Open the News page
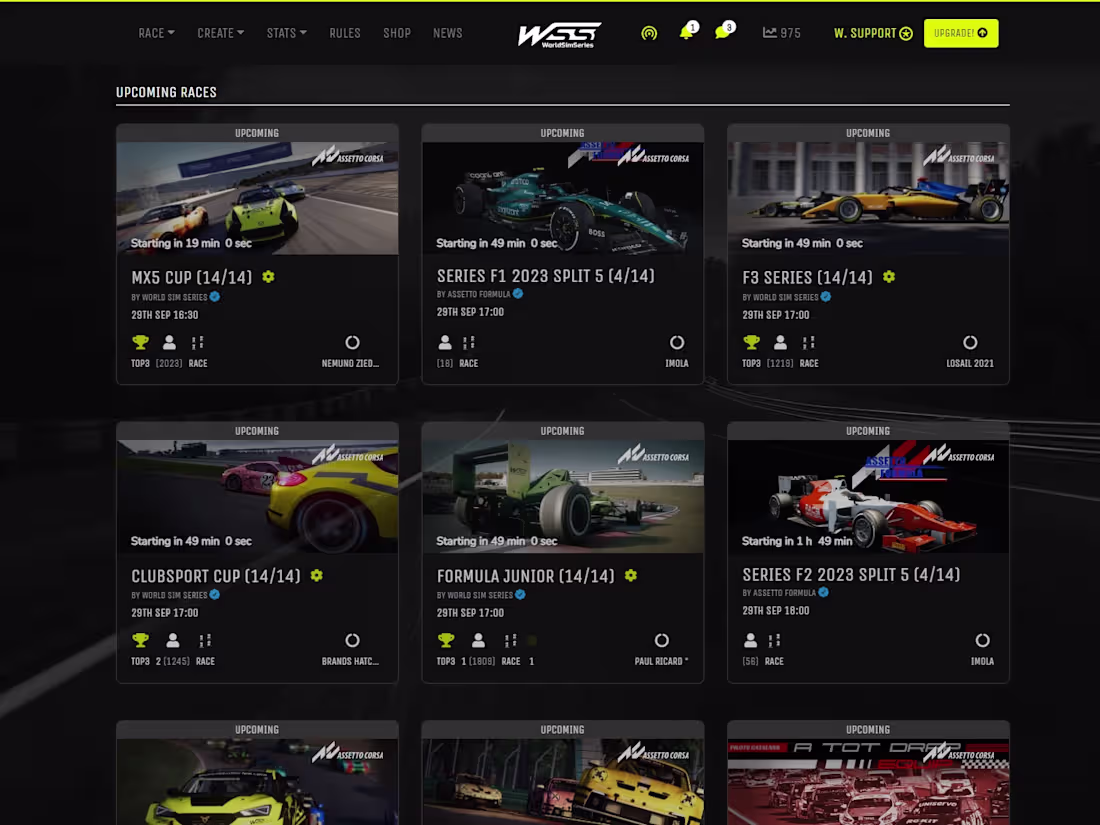Viewport: 1100px width, 825px height. pyautogui.click(x=448, y=33)
